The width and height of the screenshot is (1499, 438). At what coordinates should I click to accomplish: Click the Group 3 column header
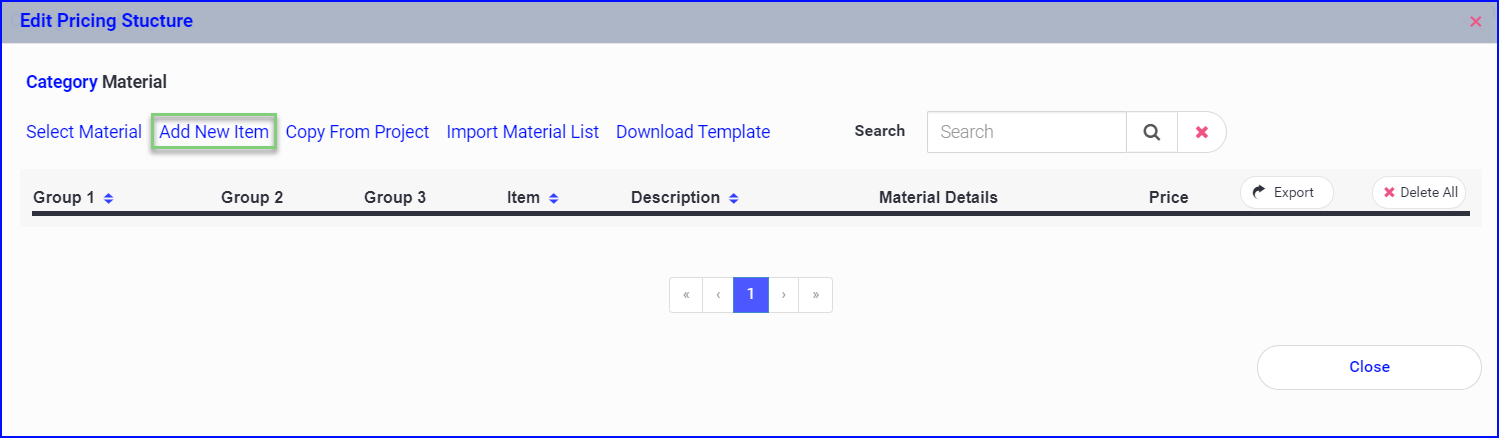(x=395, y=198)
